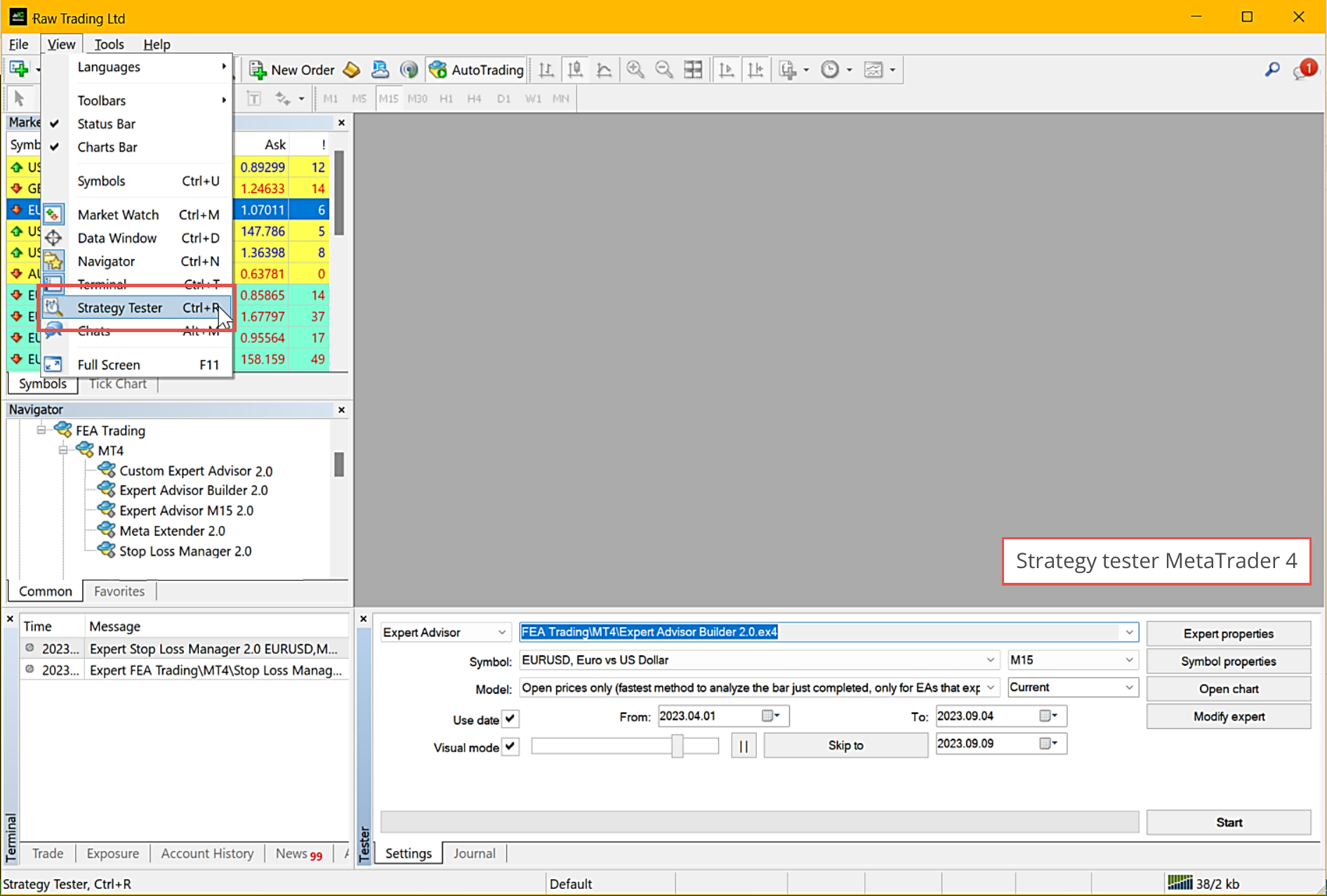
Task: Close the Navigator panel
Action: click(x=342, y=409)
